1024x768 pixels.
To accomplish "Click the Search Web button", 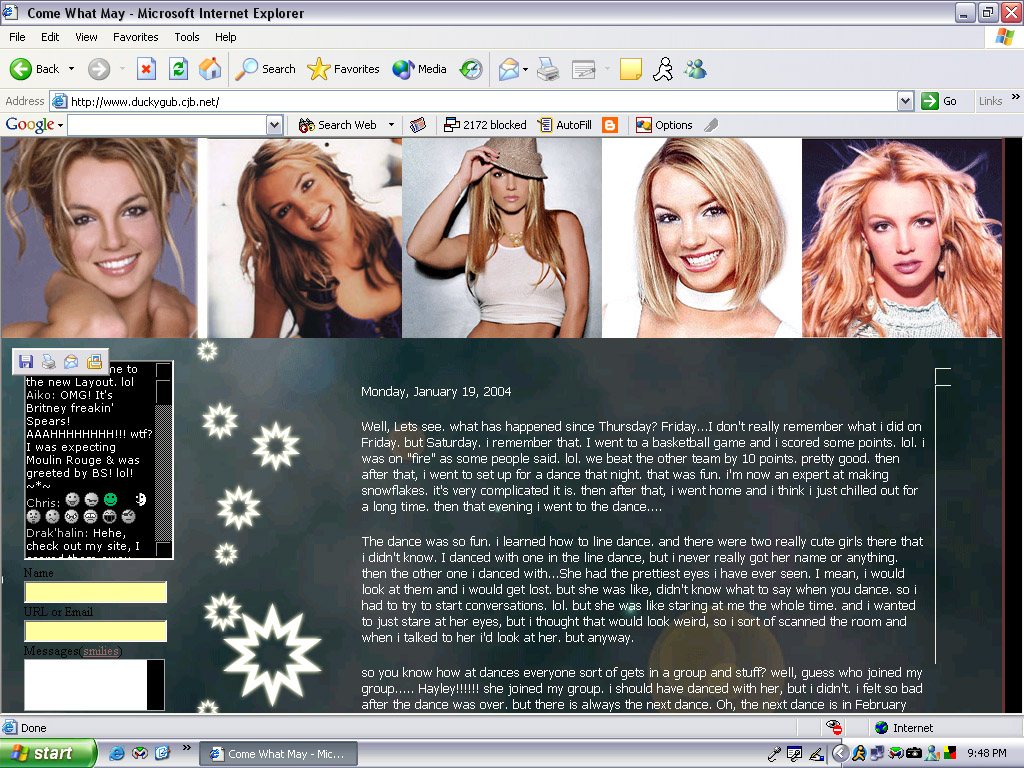I will [337, 125].
